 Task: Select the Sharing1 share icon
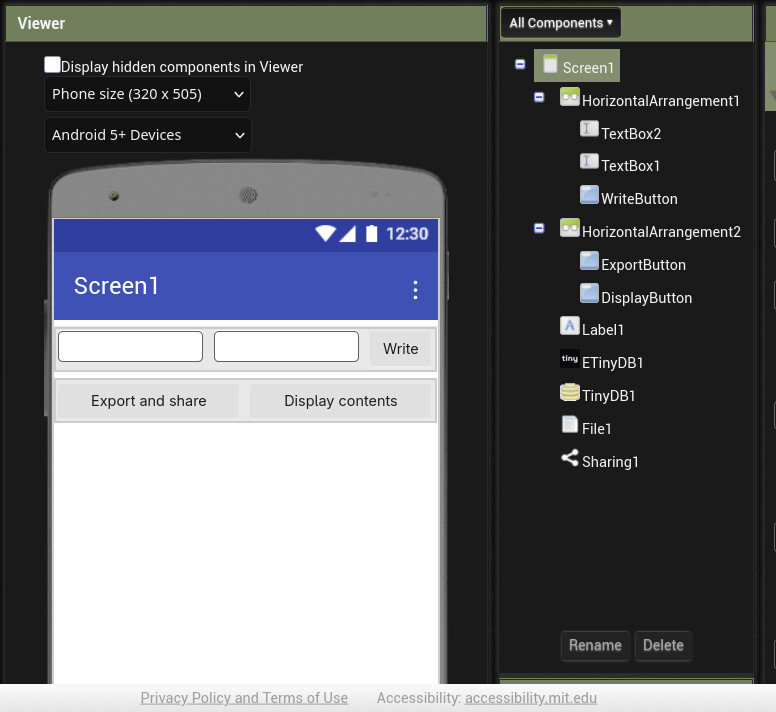tap(569, 459)
